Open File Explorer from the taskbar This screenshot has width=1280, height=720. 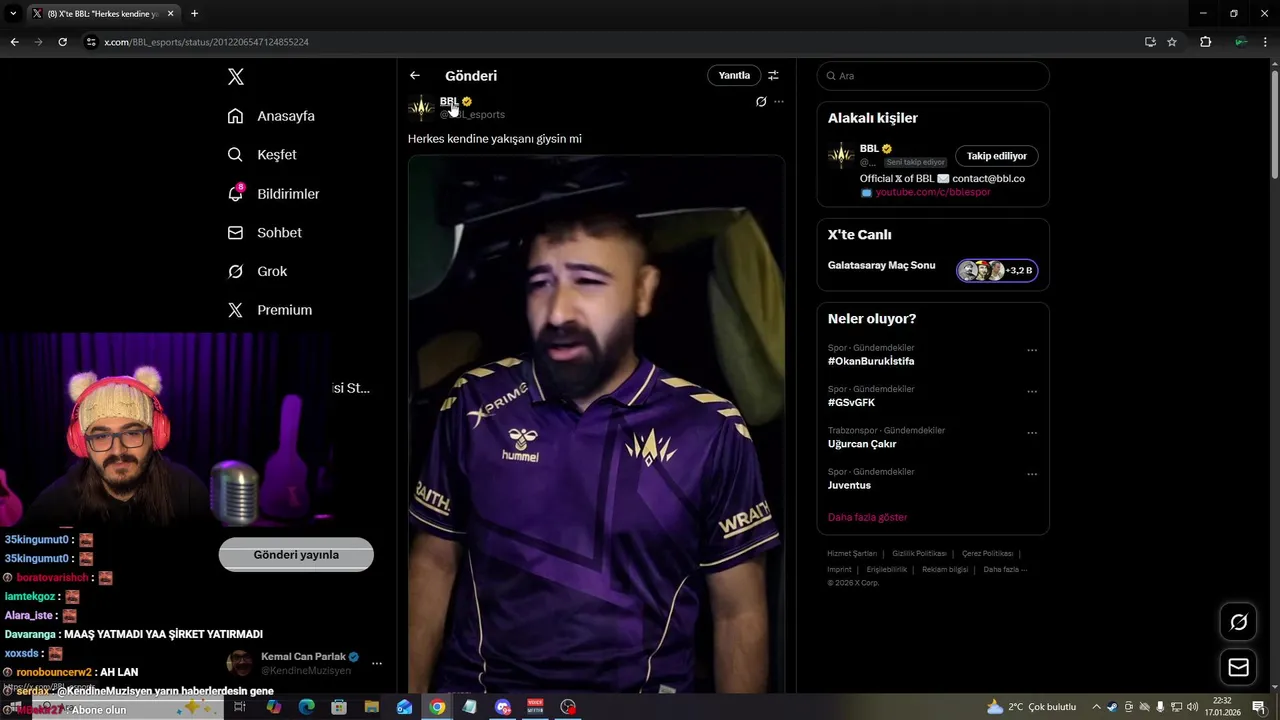click(372, 707)
